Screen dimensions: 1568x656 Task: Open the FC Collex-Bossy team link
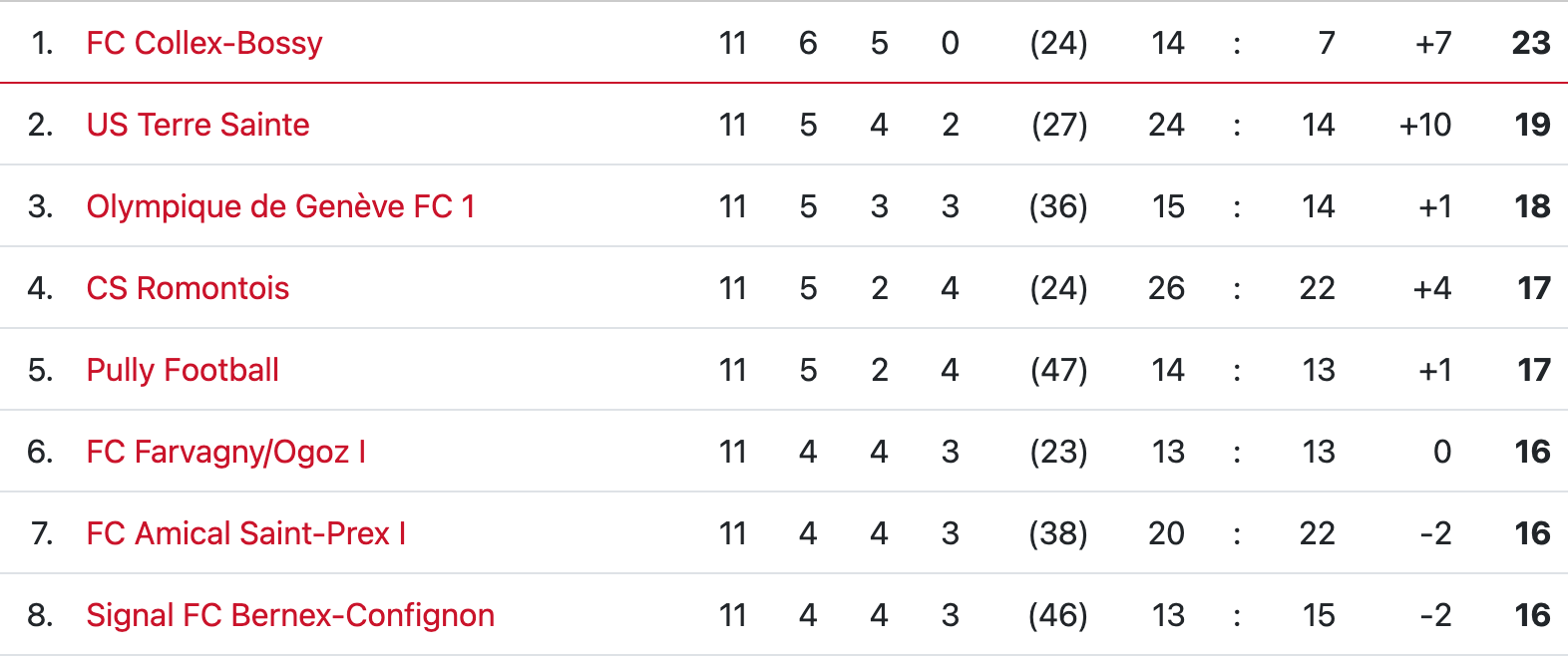(x=204, y=43)
